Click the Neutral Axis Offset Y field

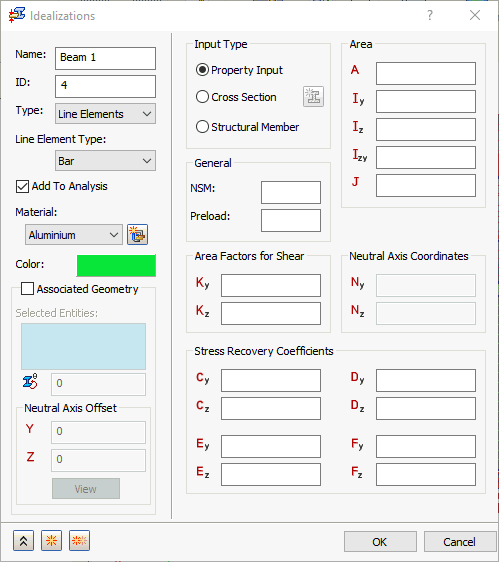tap(98, 432)
